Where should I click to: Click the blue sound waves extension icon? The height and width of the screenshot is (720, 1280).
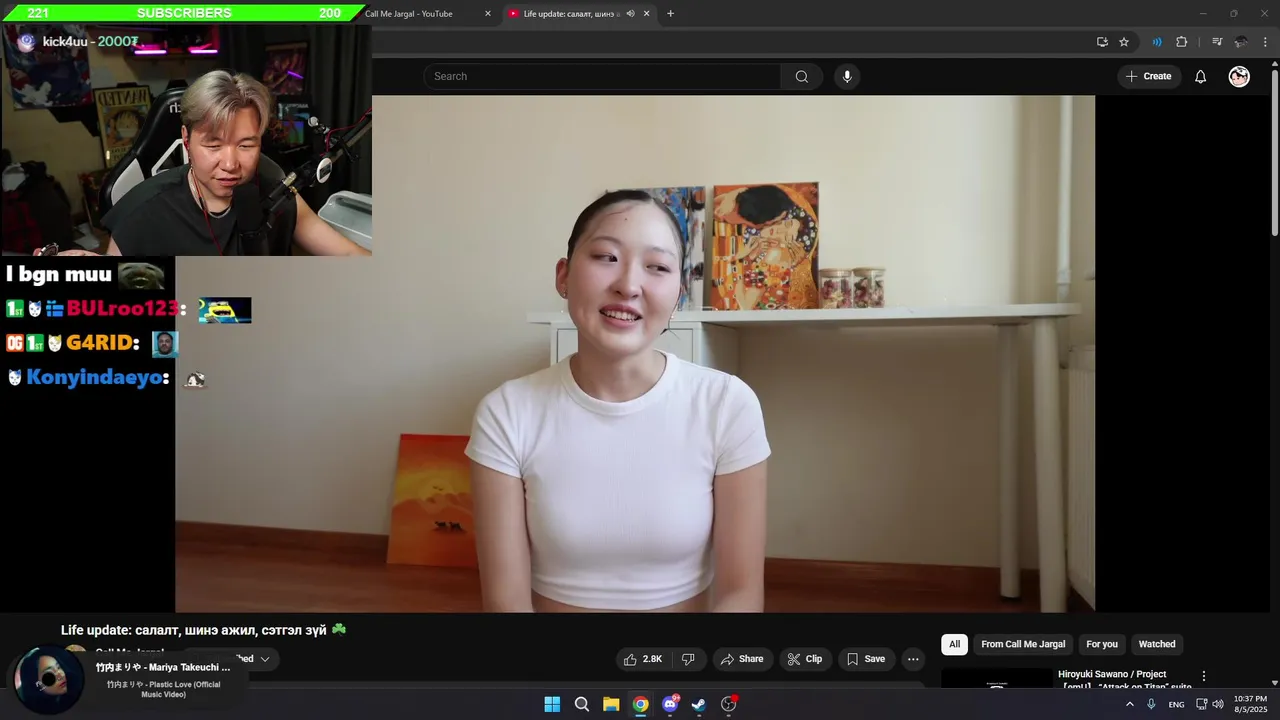(1157, 42)
